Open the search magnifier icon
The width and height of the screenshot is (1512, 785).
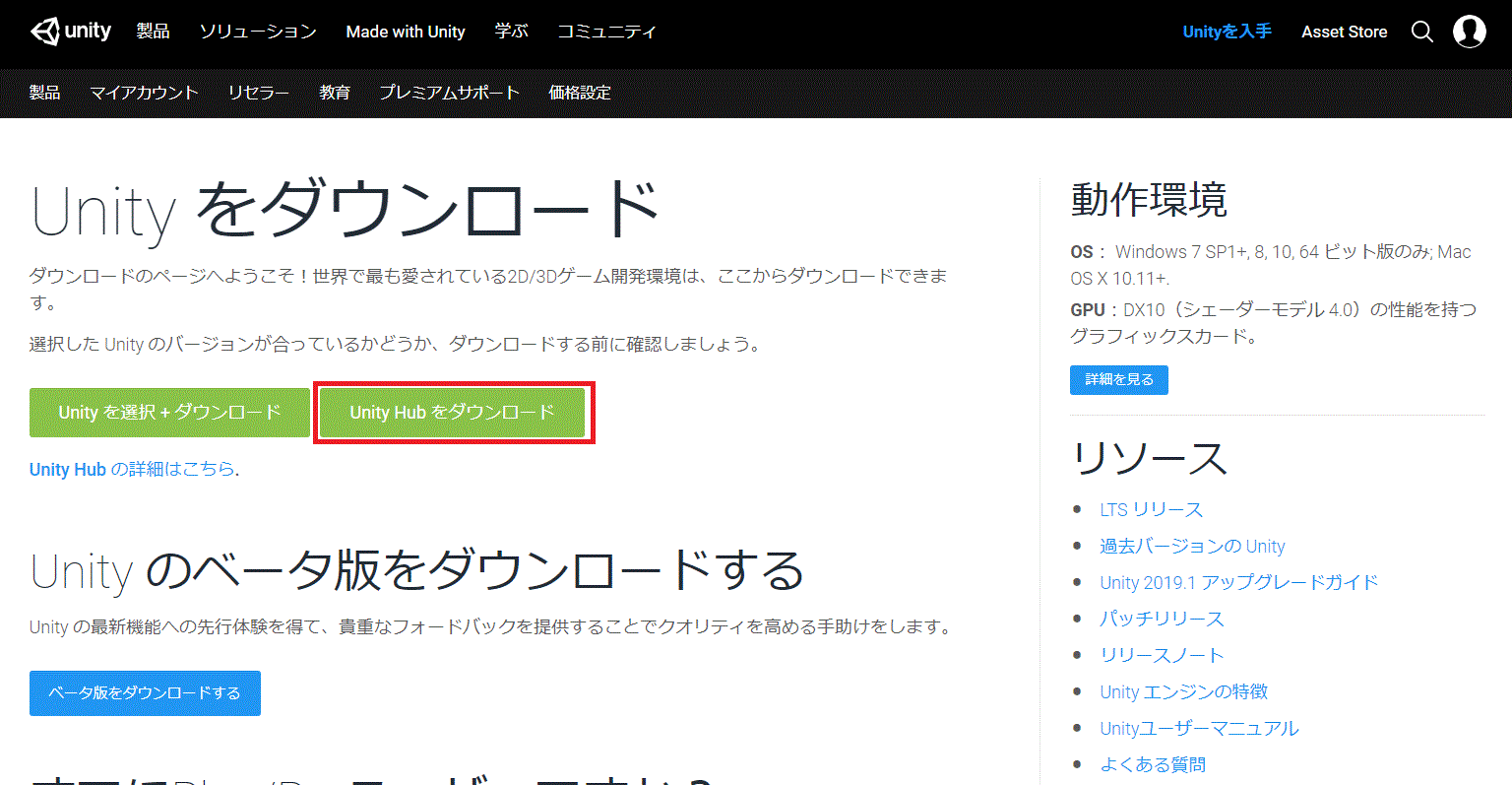(x=1421, y=32)
